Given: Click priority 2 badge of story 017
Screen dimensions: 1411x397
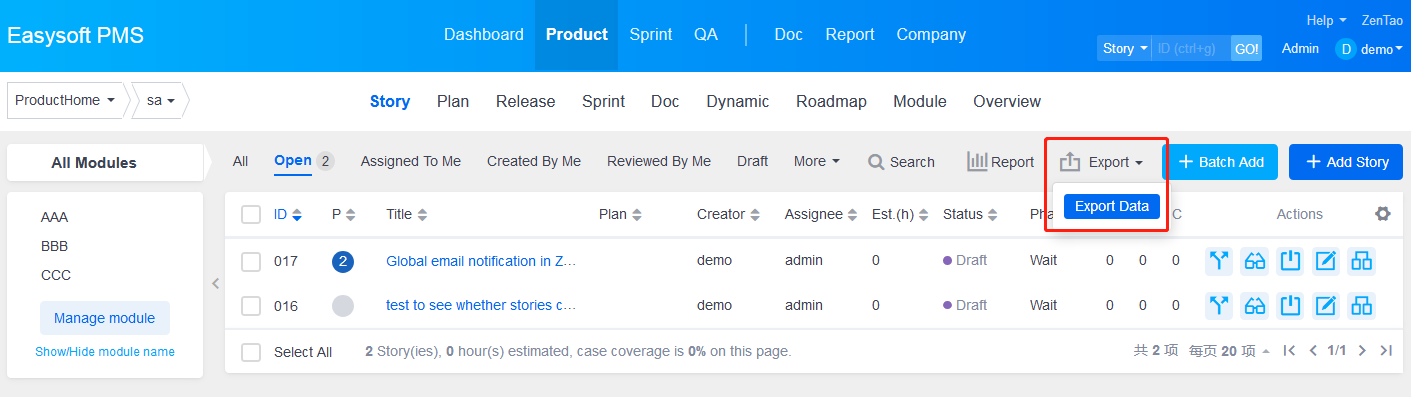Looking at the screenshot, I should point(343,261).
